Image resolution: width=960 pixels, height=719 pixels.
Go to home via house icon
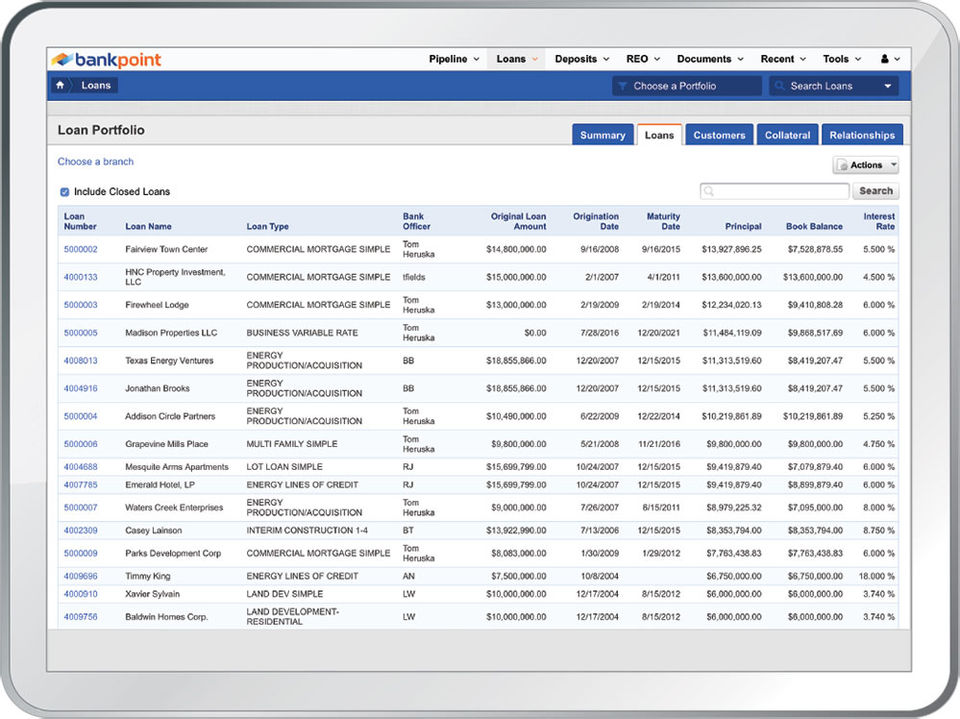point(60,85)
